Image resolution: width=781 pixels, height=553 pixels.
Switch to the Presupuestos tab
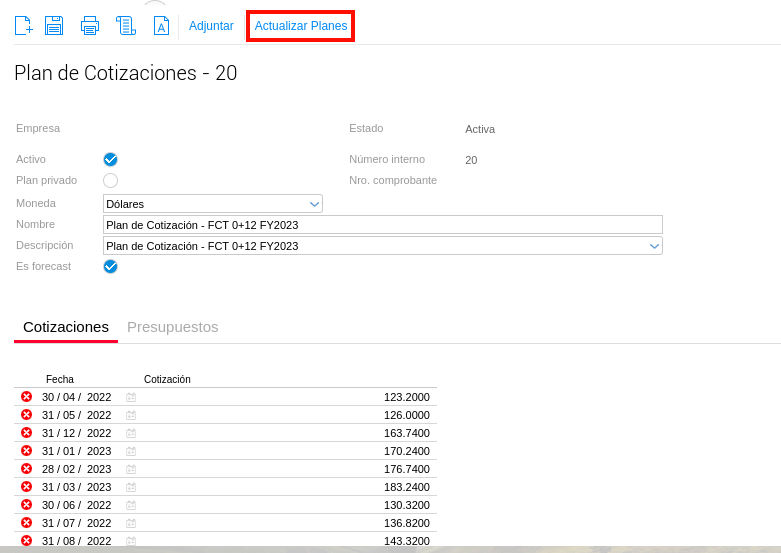(x=172, y=327)
